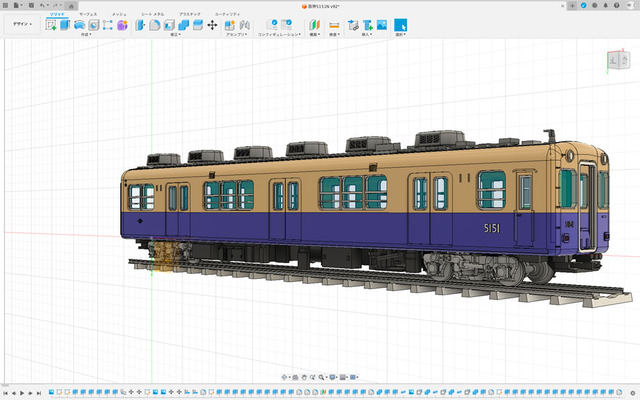Image resolution: width=640 pixels, height=400 pixels.
Task: Select the Joint tool
Action: click(244, 25)
